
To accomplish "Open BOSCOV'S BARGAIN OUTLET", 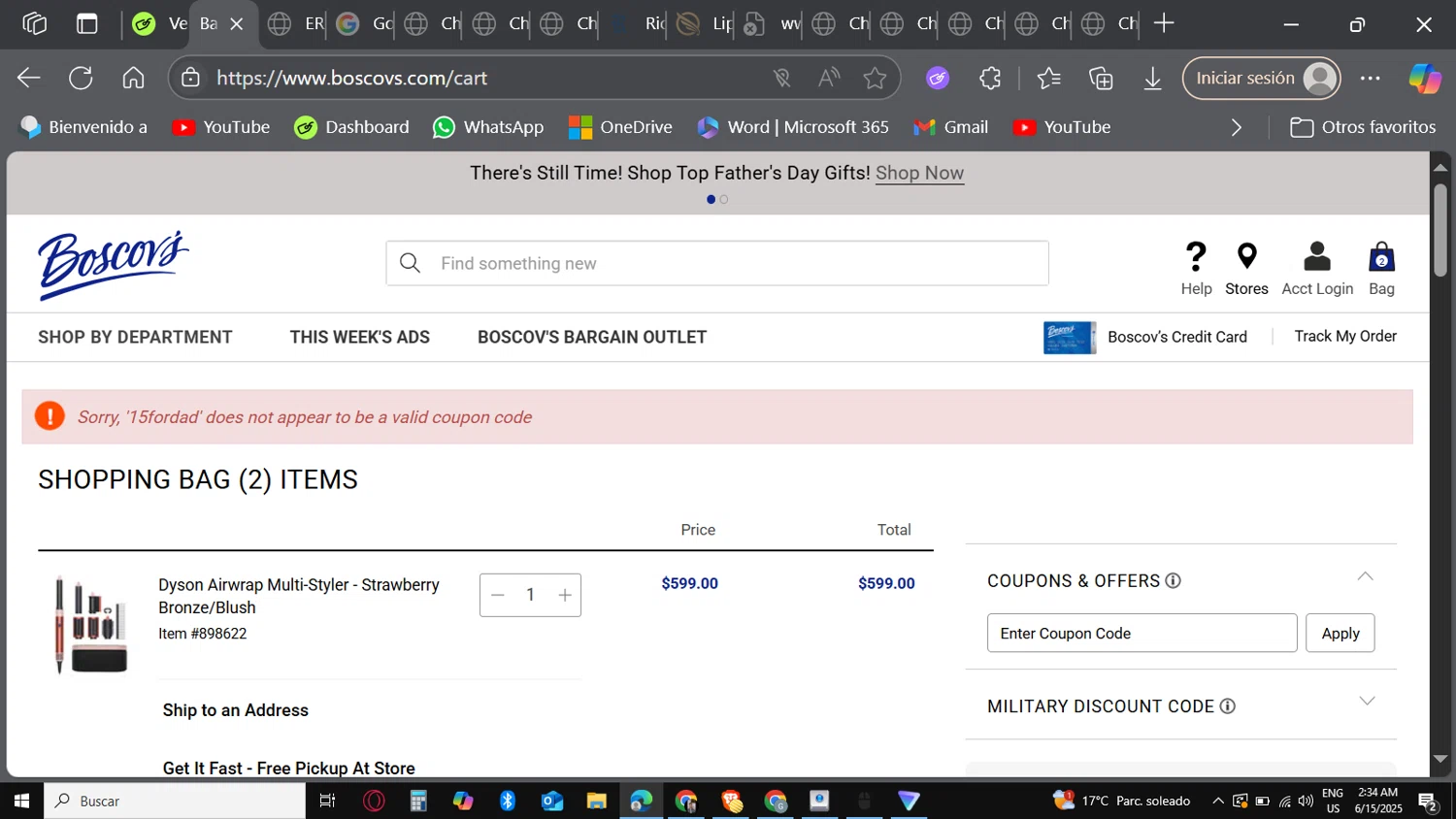I will pos(592,337).
